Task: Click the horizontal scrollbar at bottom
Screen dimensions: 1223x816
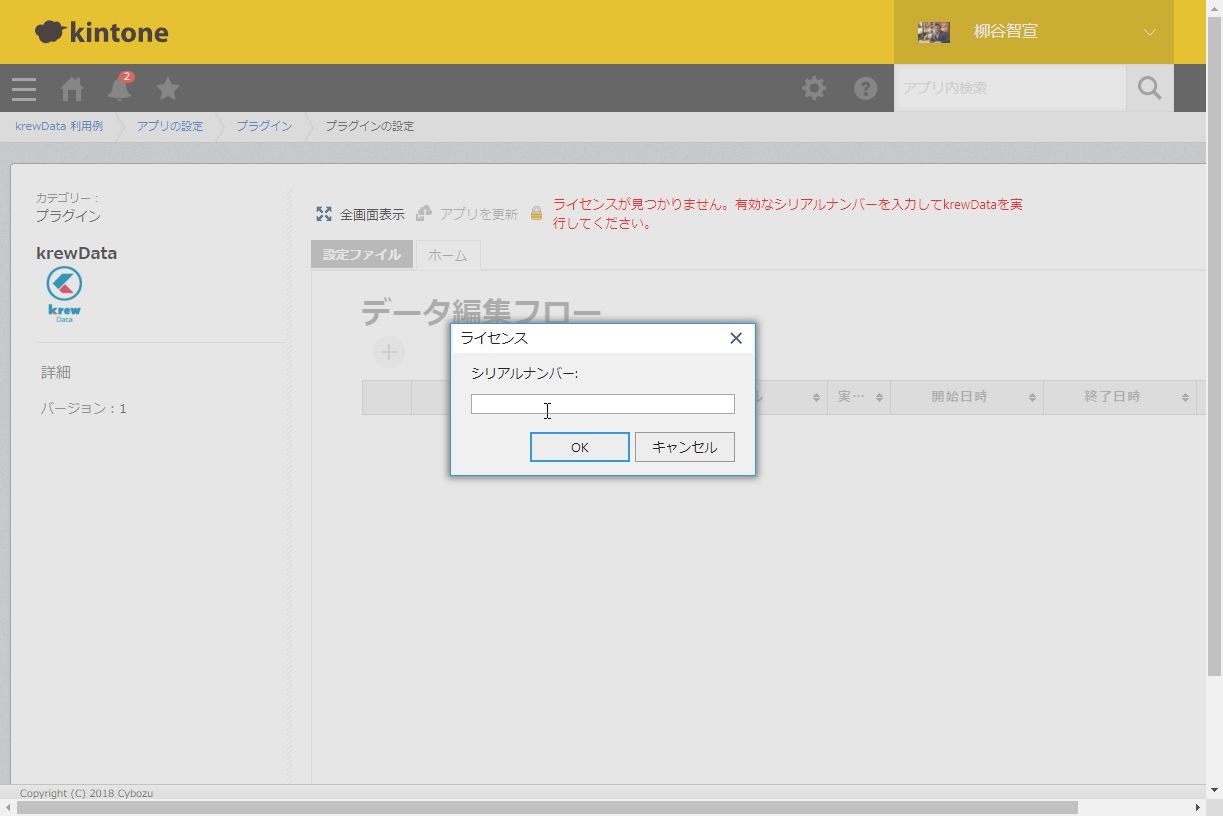Action: (547, 807)
